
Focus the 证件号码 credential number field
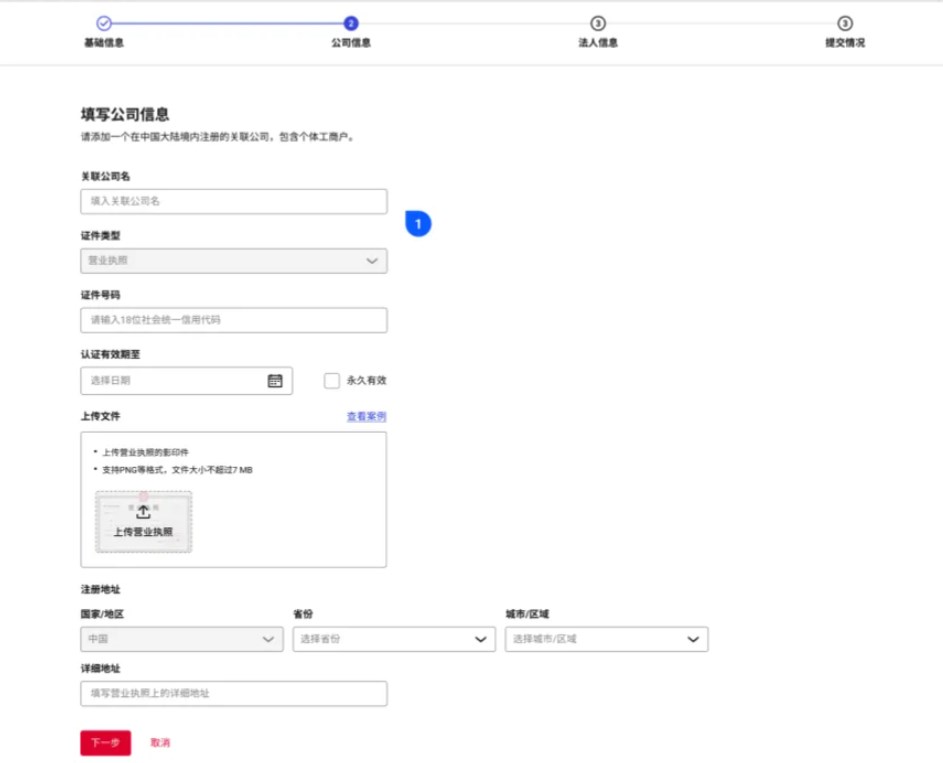(x=233, y=320)
